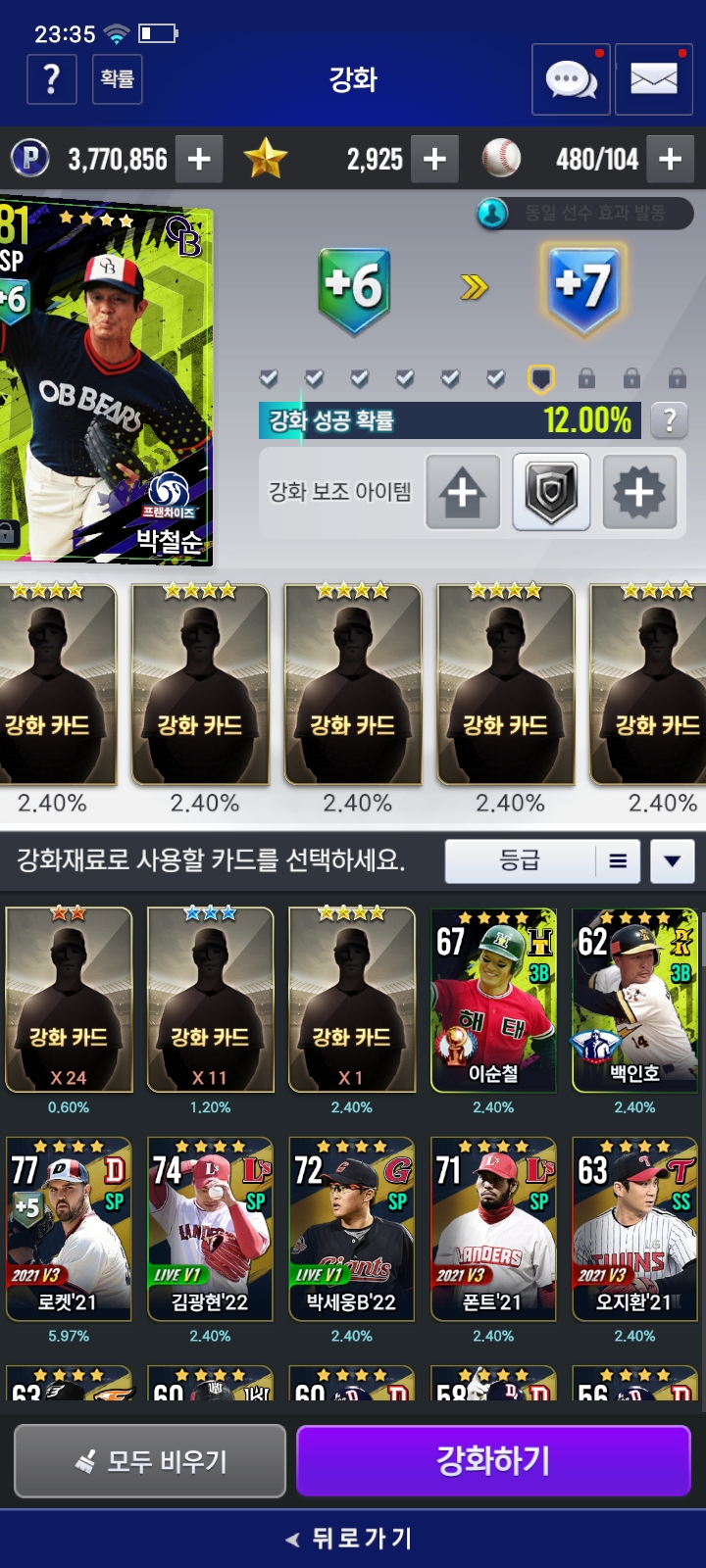Toggle same player effect activation

[585, 213]
